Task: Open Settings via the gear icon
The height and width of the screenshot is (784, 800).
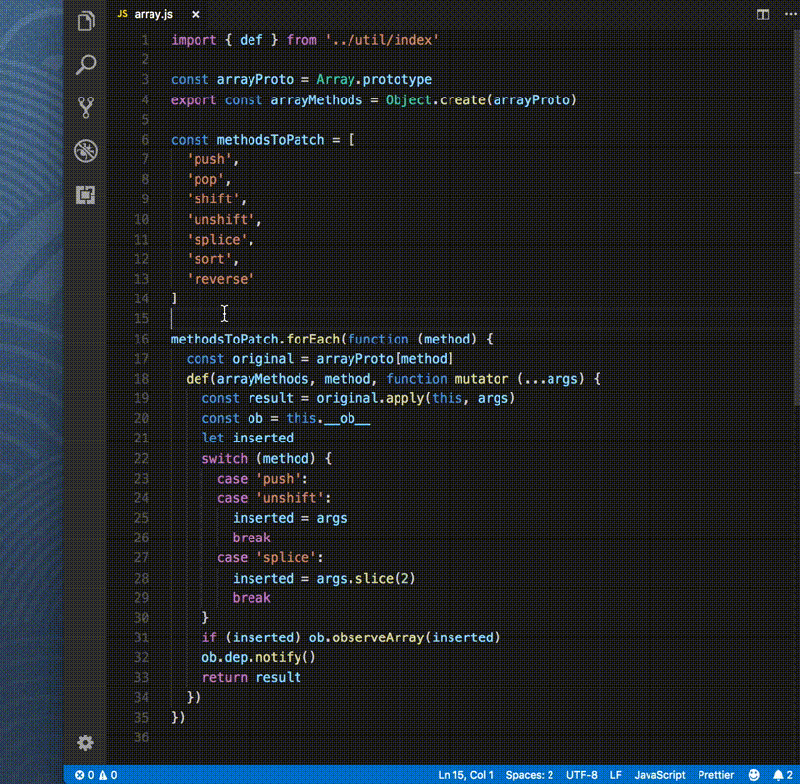Action: pyautogui.click(x=85, y=743)
